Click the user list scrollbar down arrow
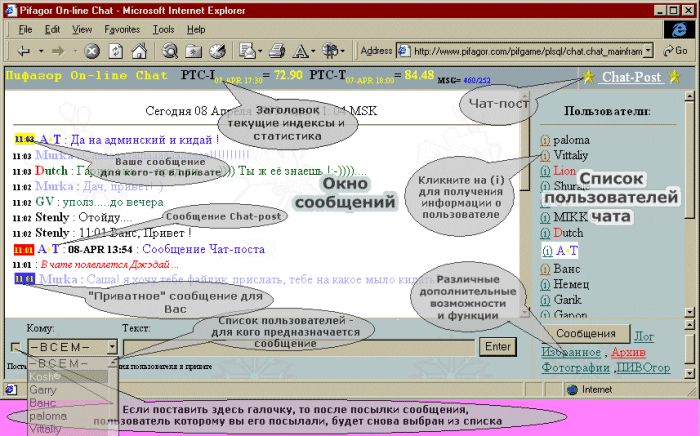 point(690,312)
